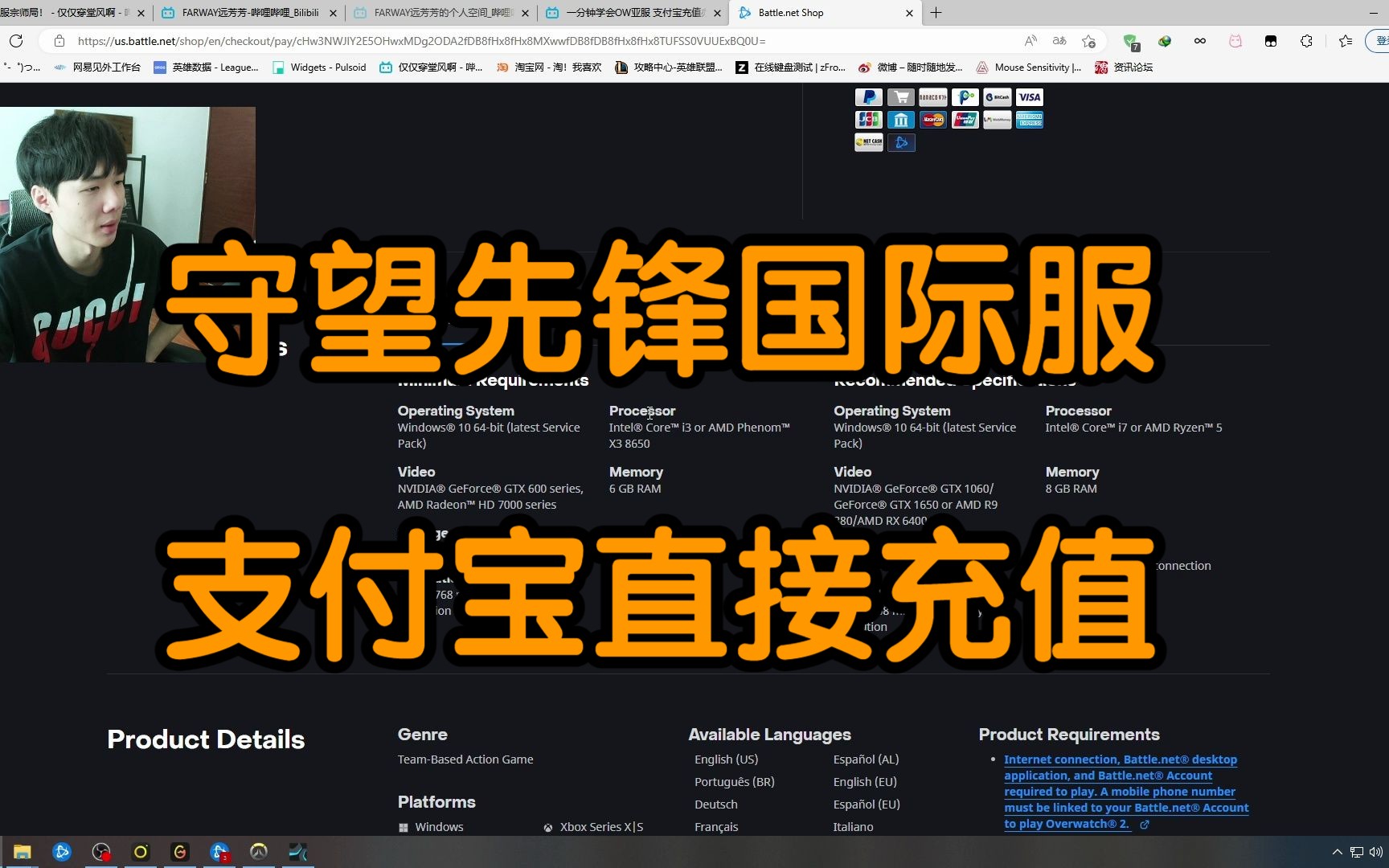
Task: Switch to 一分钟学会OW亚服 tab
Action: tap(633, 13)
